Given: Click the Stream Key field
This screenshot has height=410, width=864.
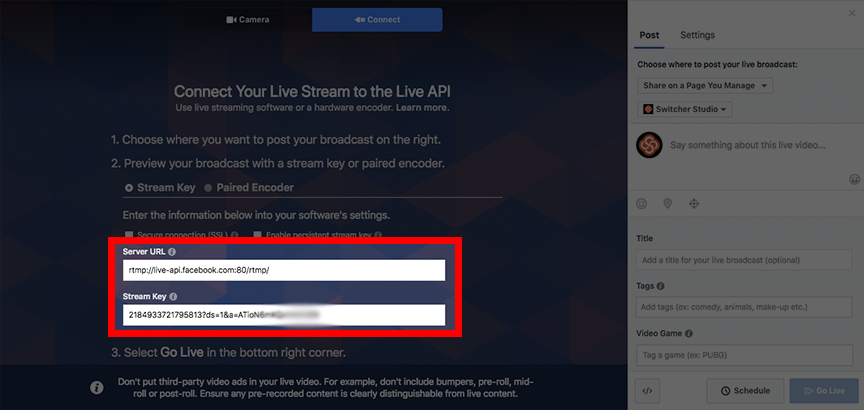Looking at the screenshot, I should tap(284, 315).
